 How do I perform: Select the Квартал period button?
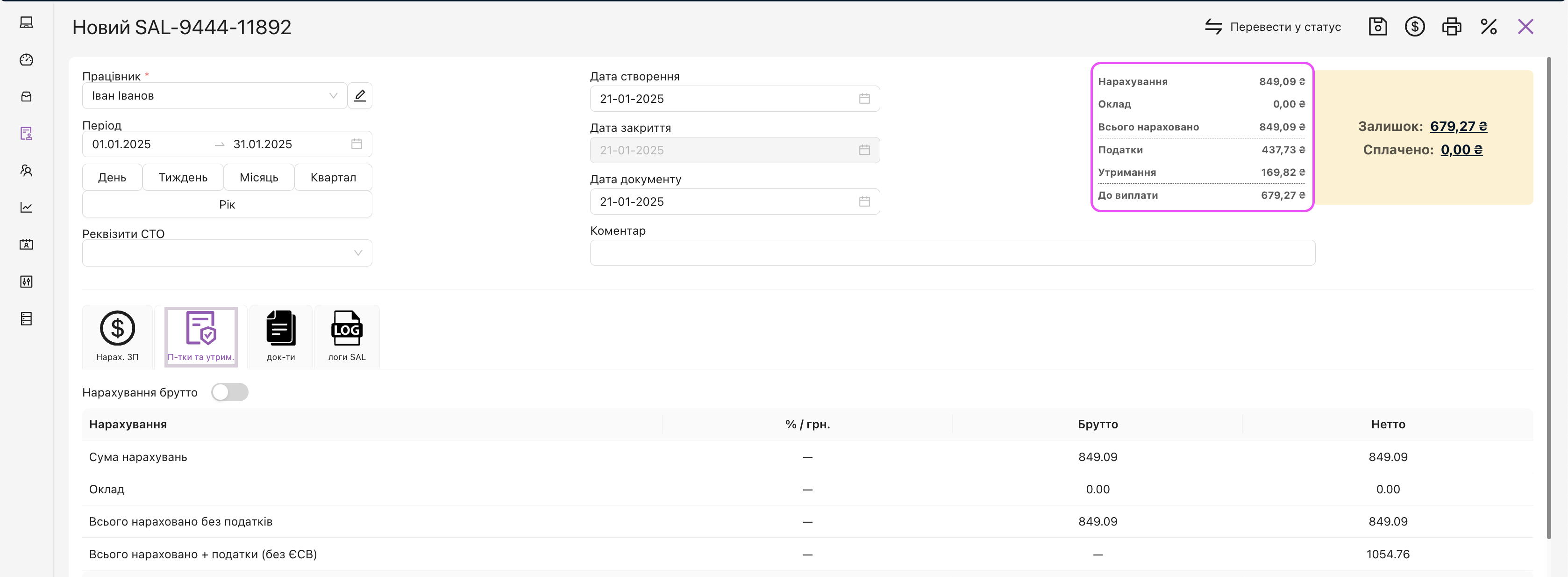click(x=333, y=177)
